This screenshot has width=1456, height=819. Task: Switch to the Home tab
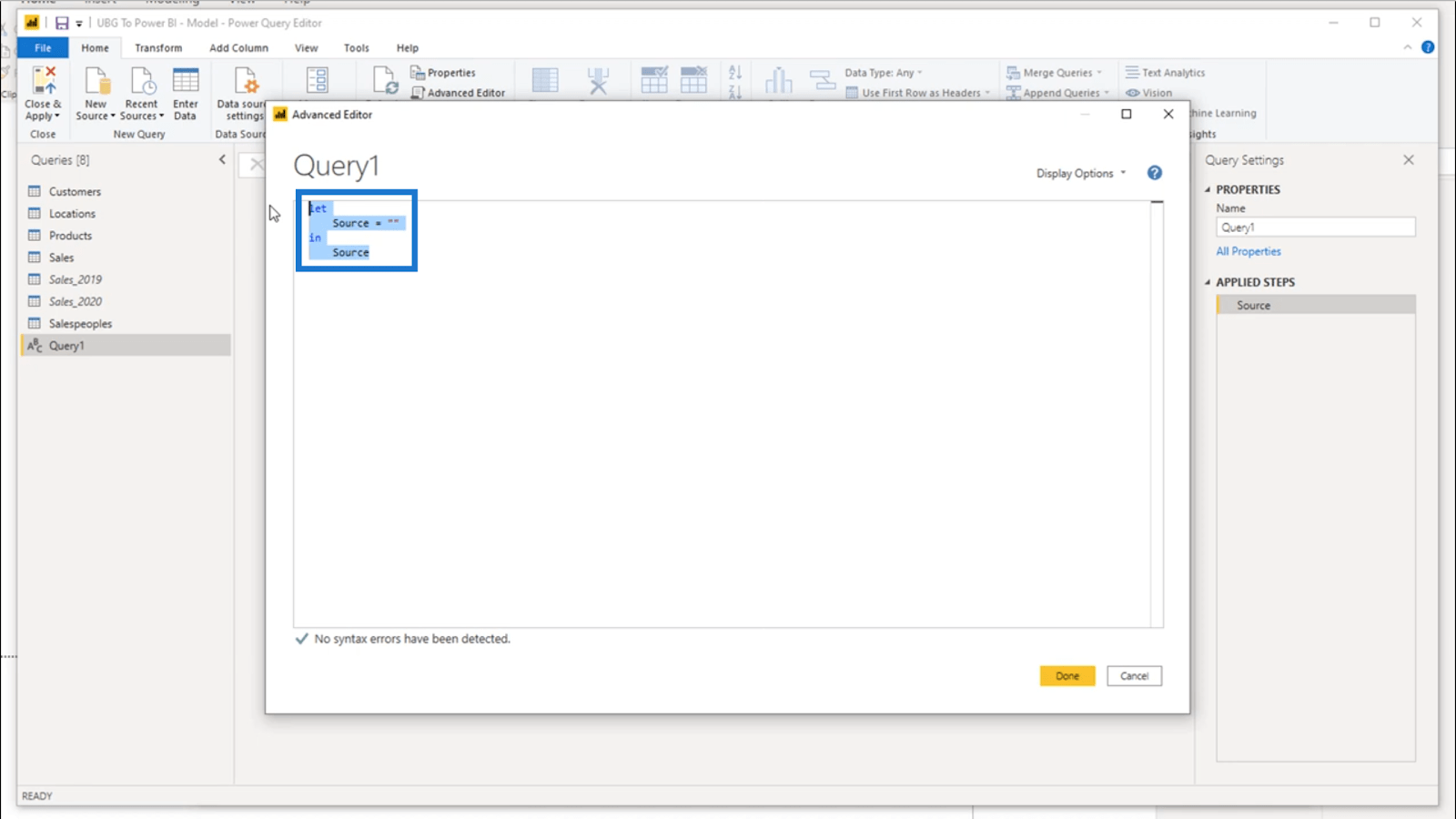95,48
